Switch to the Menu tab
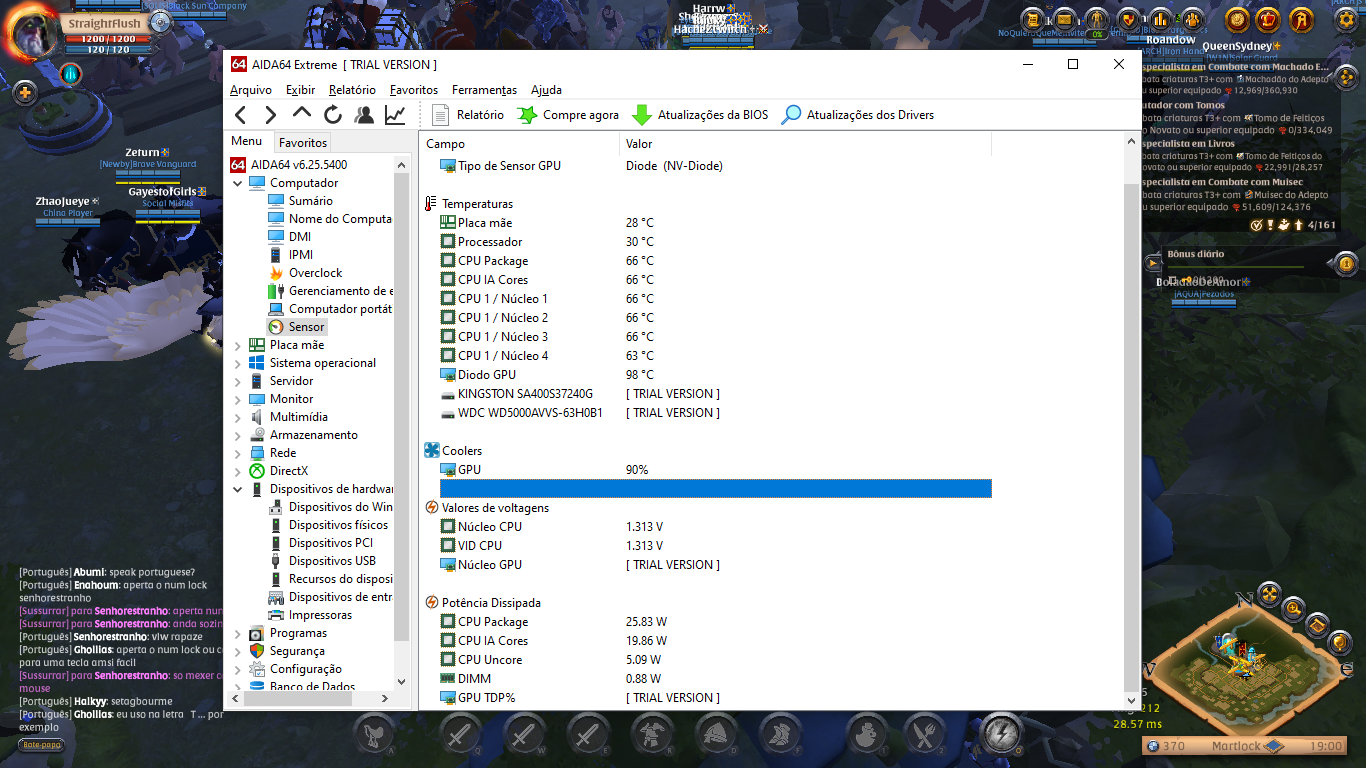 click(247, 142)
